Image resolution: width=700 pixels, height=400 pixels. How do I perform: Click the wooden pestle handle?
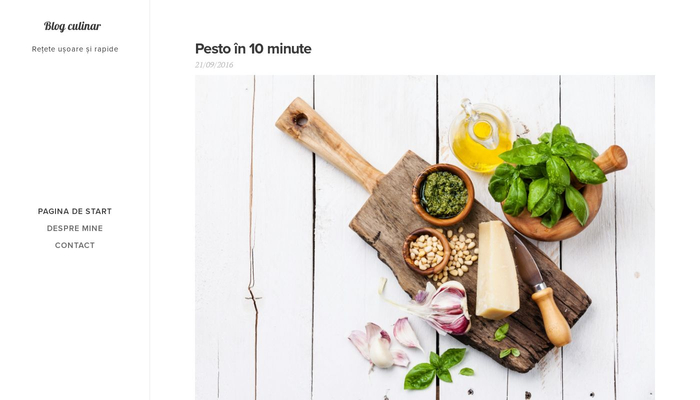[x=612, y=160]
